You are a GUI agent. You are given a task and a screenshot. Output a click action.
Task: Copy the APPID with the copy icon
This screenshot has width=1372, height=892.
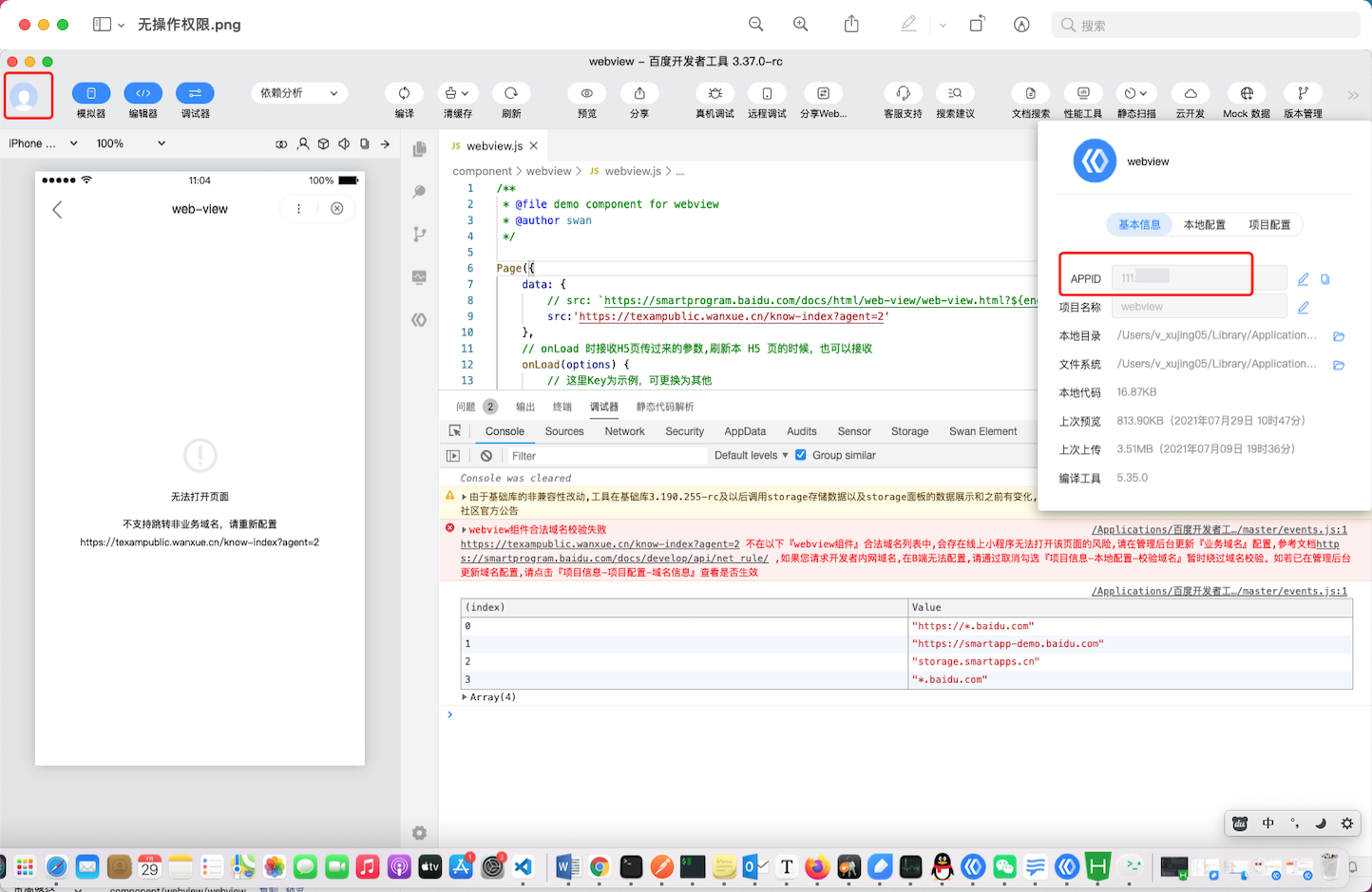(x=1325, y=279)
